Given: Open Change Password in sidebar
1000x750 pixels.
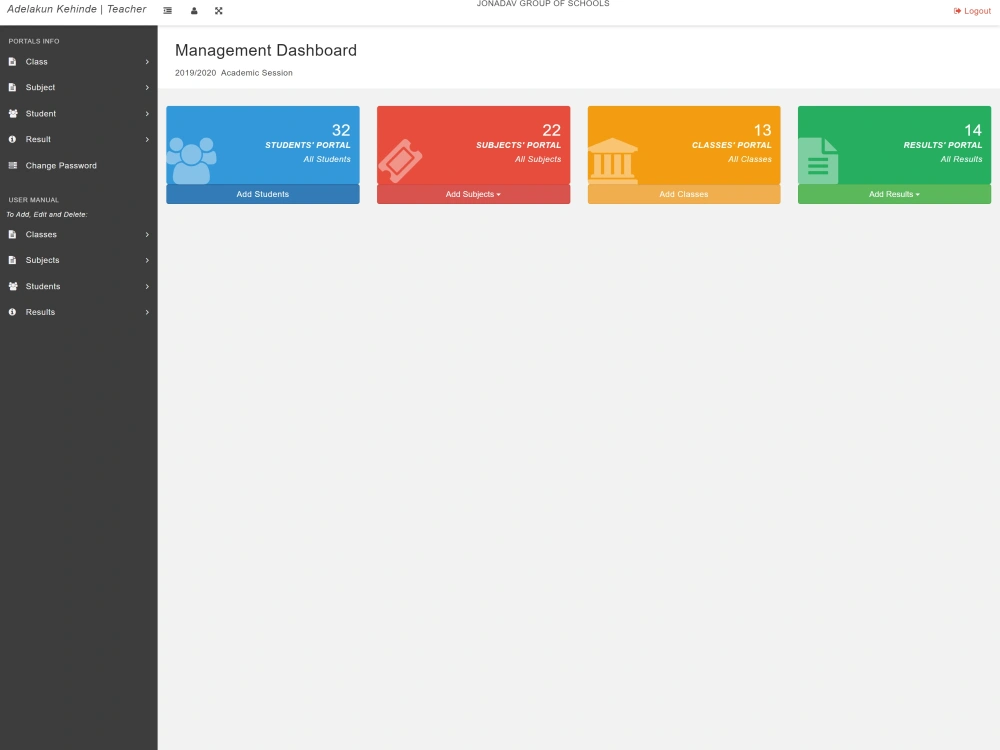Looking at the screenshot, I should coord(78,165).
